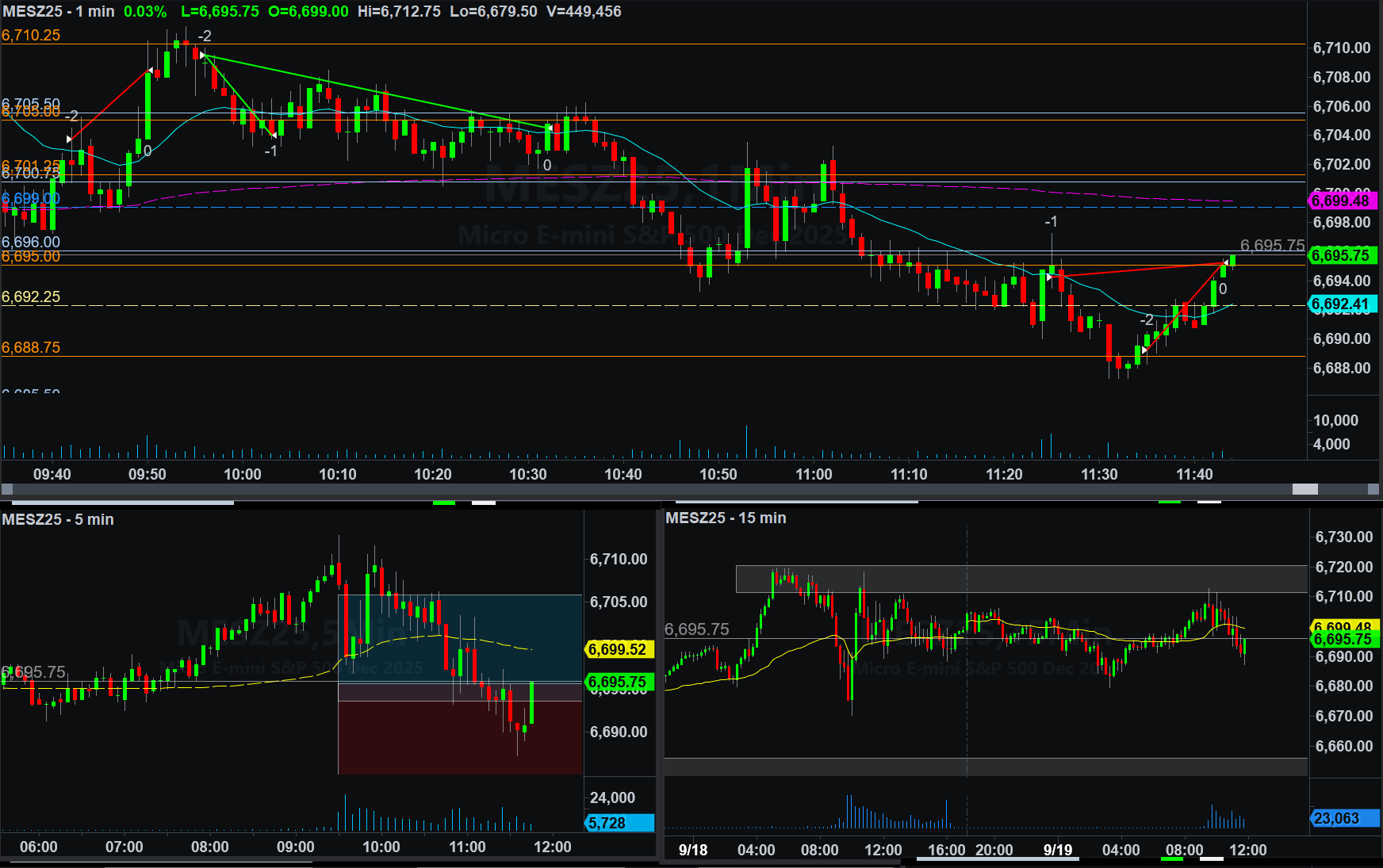Screen dimensions: 1383x868
Task: Select the orange 6,688.75 price level label
Action: [31, 347]
